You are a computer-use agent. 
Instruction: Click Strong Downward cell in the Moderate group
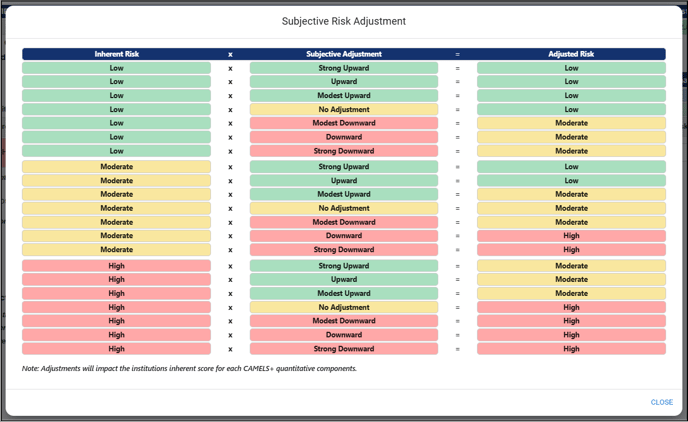click(344, 250)
